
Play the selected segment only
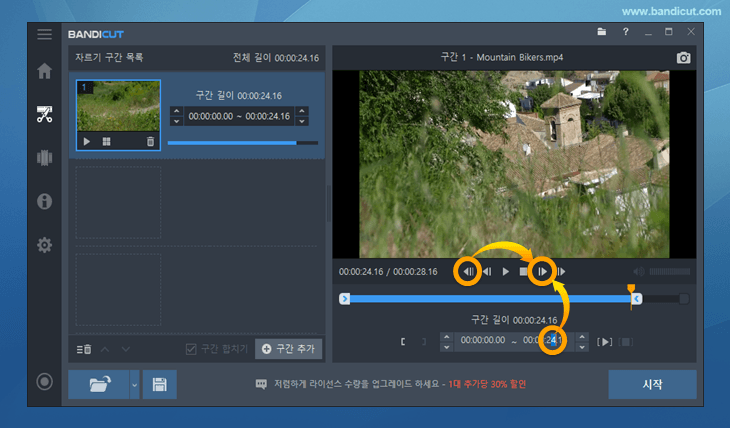click(604, 342)
